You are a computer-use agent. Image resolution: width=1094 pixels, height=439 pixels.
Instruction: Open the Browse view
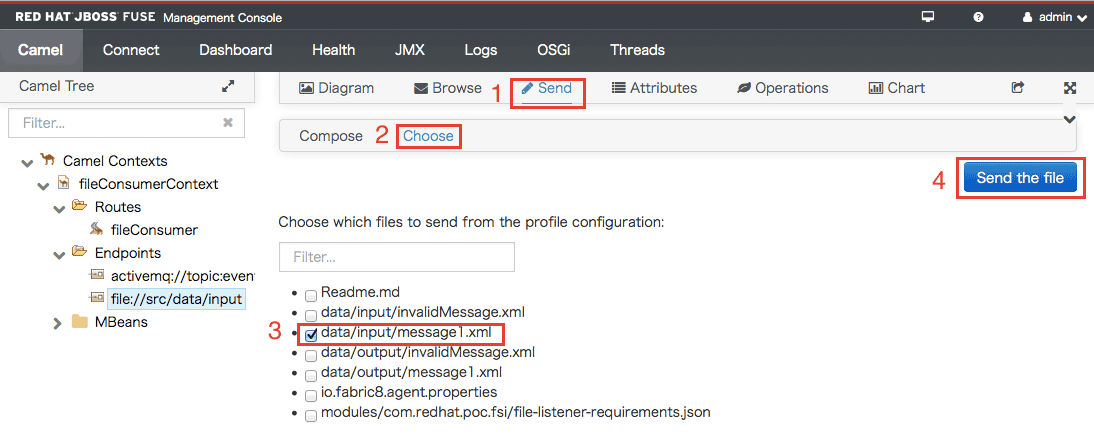(448, 88)
